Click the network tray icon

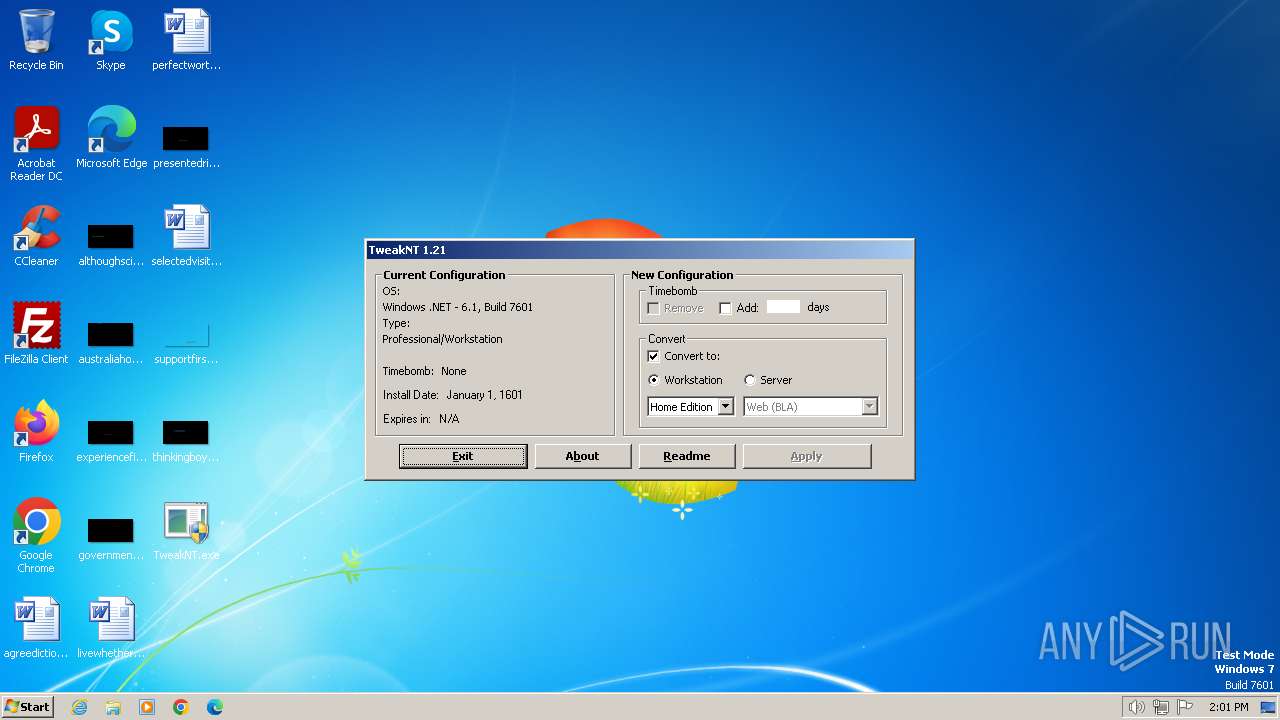1161,707
